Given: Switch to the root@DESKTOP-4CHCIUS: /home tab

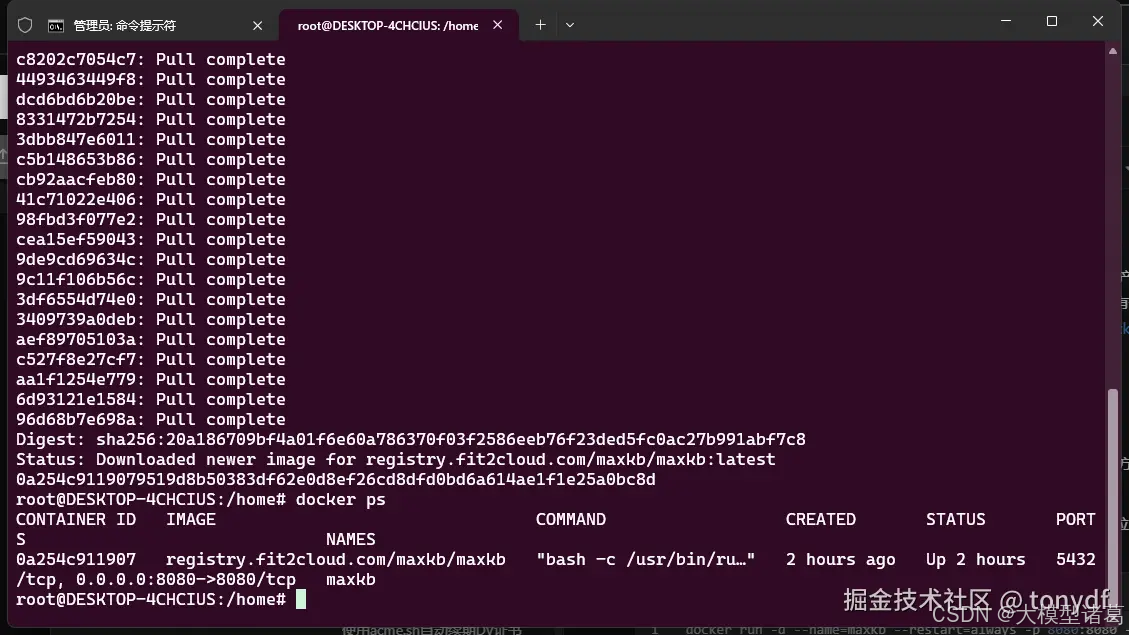Looking at the screenshot, I should point(398,25).
